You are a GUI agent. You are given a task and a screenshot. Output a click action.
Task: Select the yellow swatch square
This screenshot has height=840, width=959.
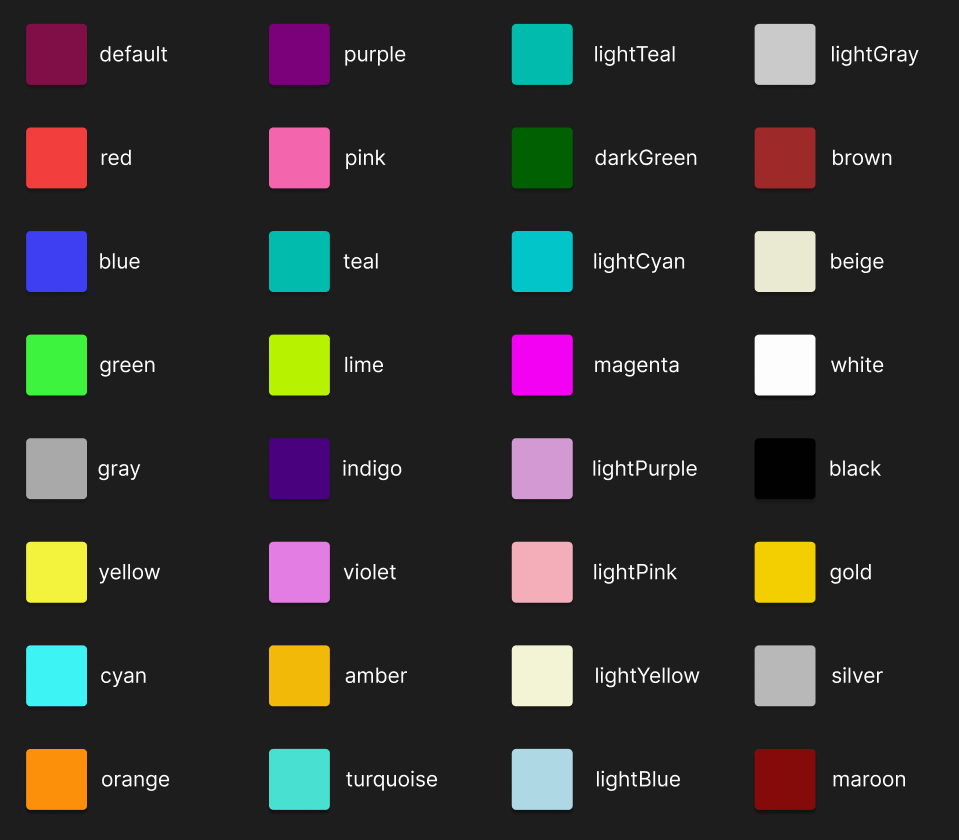tap(56, 572)
